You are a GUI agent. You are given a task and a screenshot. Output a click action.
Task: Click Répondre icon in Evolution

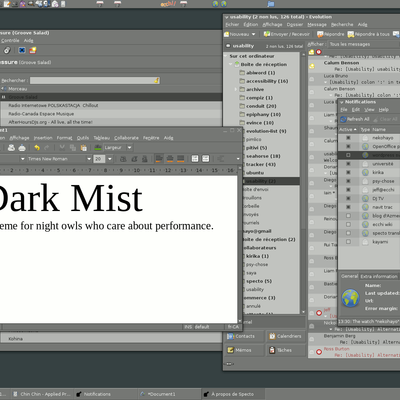(x=320, y=34)
